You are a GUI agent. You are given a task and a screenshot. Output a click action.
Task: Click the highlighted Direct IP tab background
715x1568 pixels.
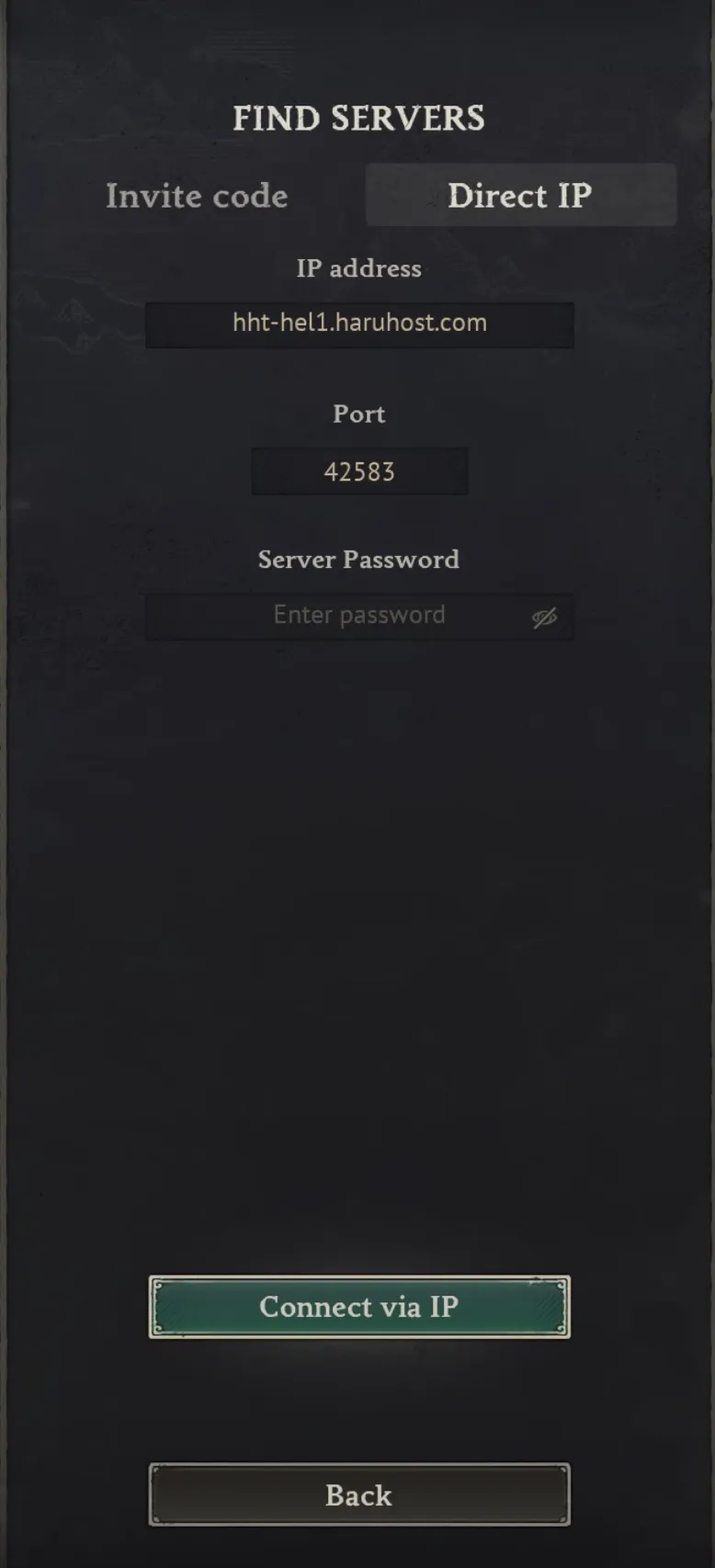pos(521,195)
